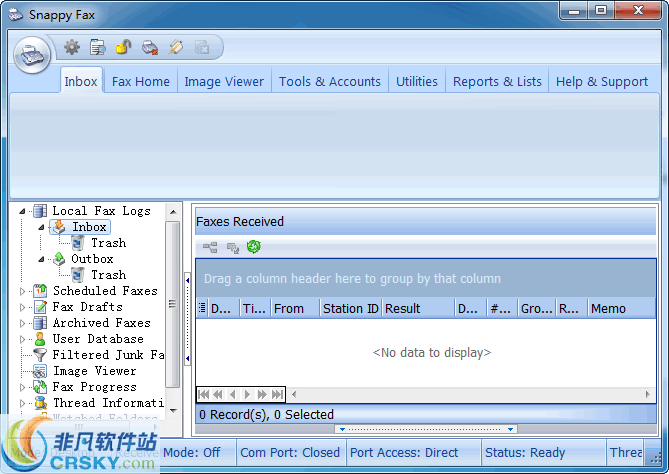Viewport: 669px width, 474px height.
Task: Click the greyed-out grid delete icon
Action: click(x=202, y=47)
